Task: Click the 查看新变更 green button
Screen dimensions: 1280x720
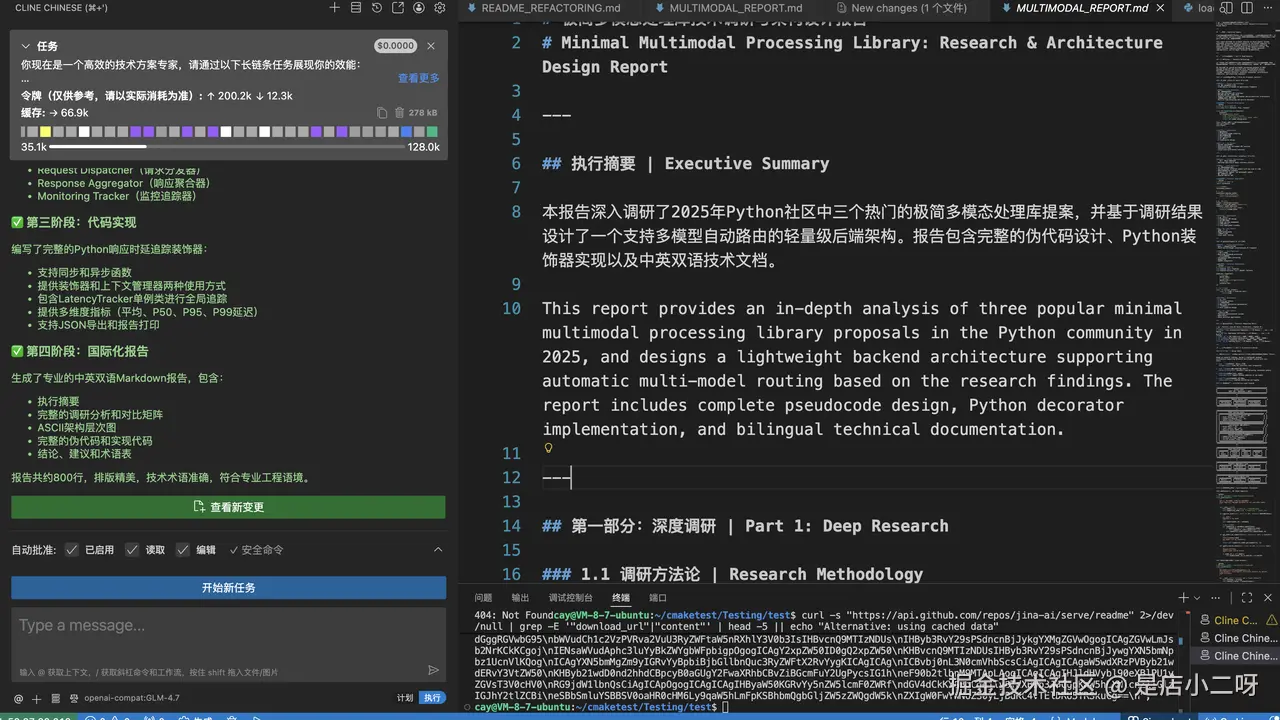Action: 228,507
